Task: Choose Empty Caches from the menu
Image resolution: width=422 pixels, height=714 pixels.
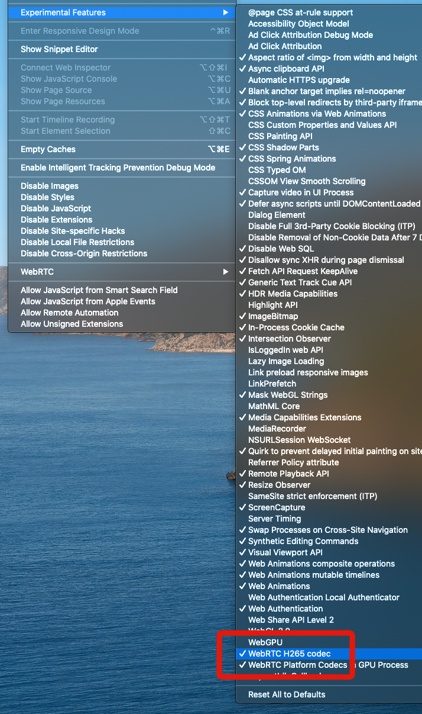Action: click(122, 149)
